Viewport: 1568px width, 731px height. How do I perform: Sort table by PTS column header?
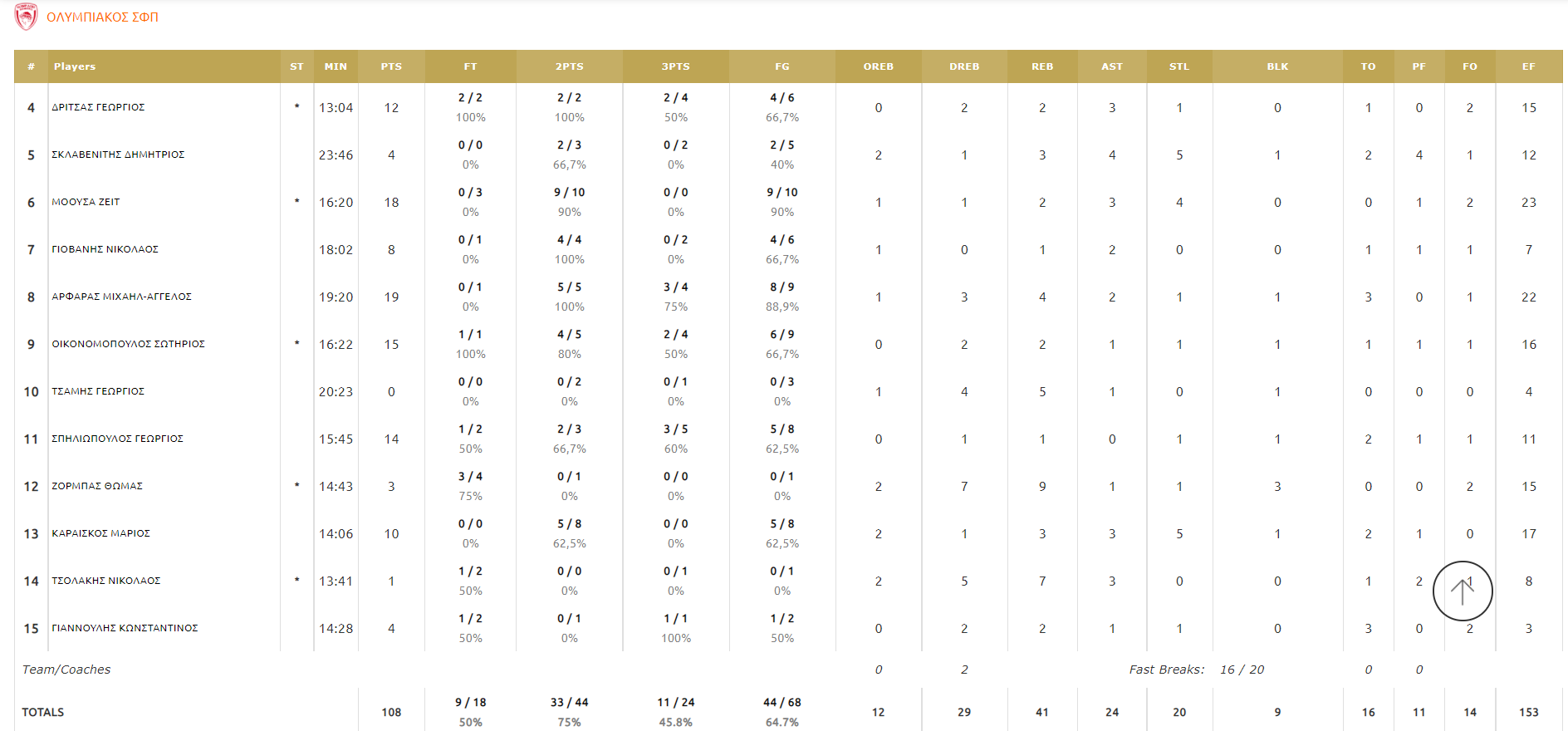click(391, 66)
